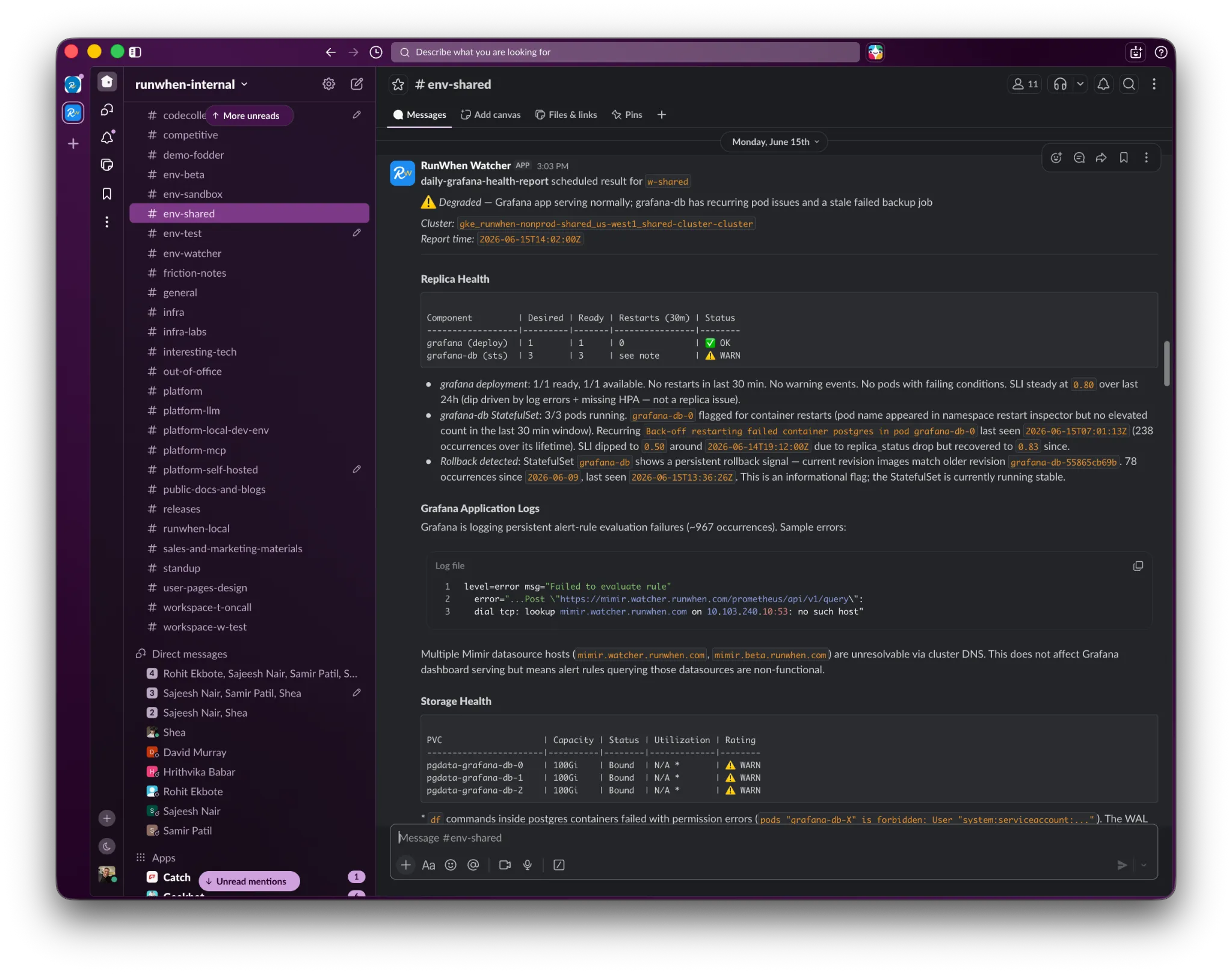The image size is (1232, 974).
Task: Go forward in navigation history
Action: pyautogui.click(x=353, y=52)
